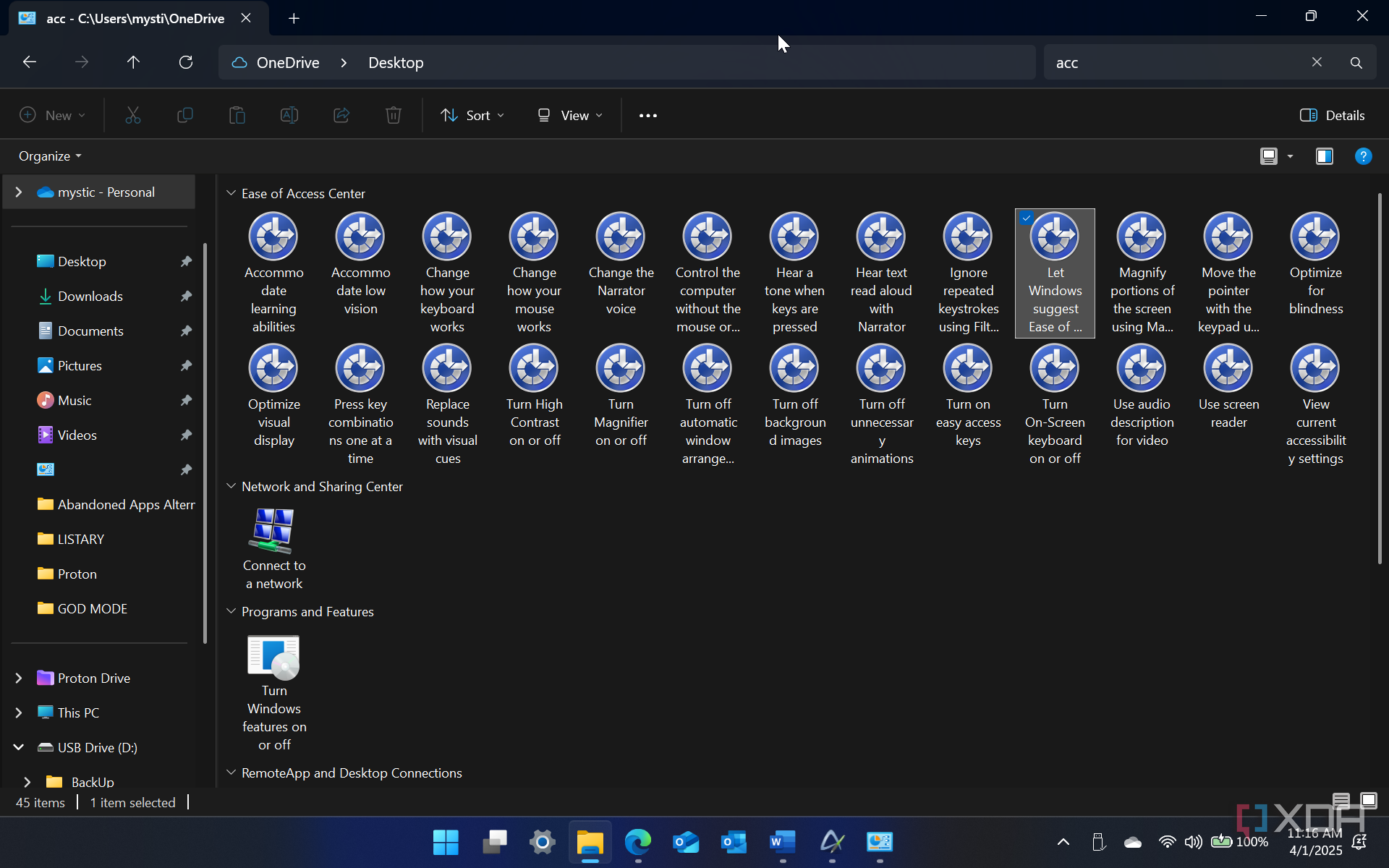Open 'Connect to a network' item
This screenshot has height=868, width=1389.
[273, 548]
